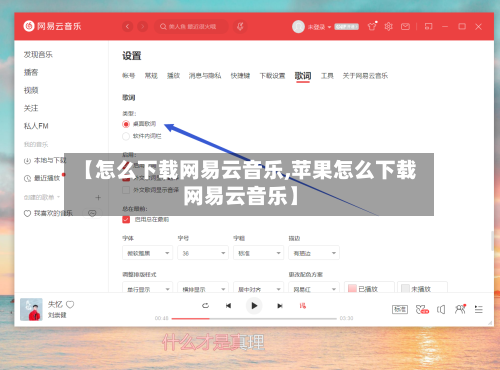Open the 字号 font size dropdown showing 36
This screenshot has width=500, height=370.
pos(203,253)
